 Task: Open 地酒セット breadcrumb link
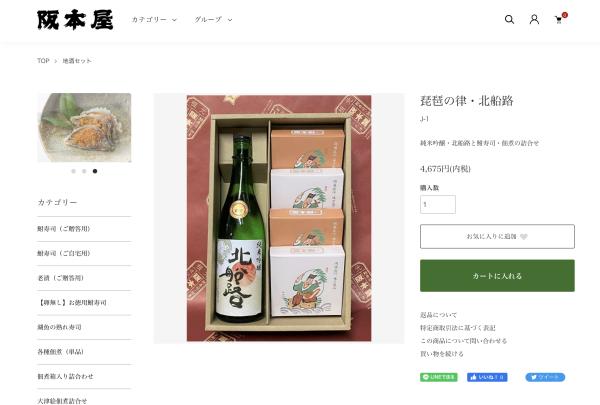(77, 60)
